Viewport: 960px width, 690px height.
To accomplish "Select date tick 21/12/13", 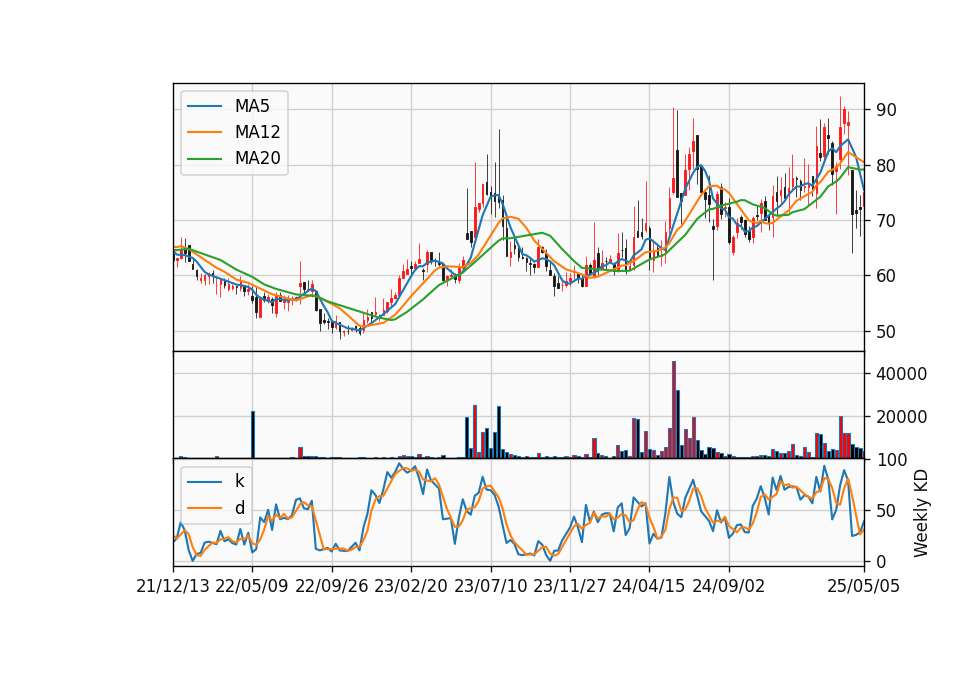I will pyautogui.click(x=173, y=587).
